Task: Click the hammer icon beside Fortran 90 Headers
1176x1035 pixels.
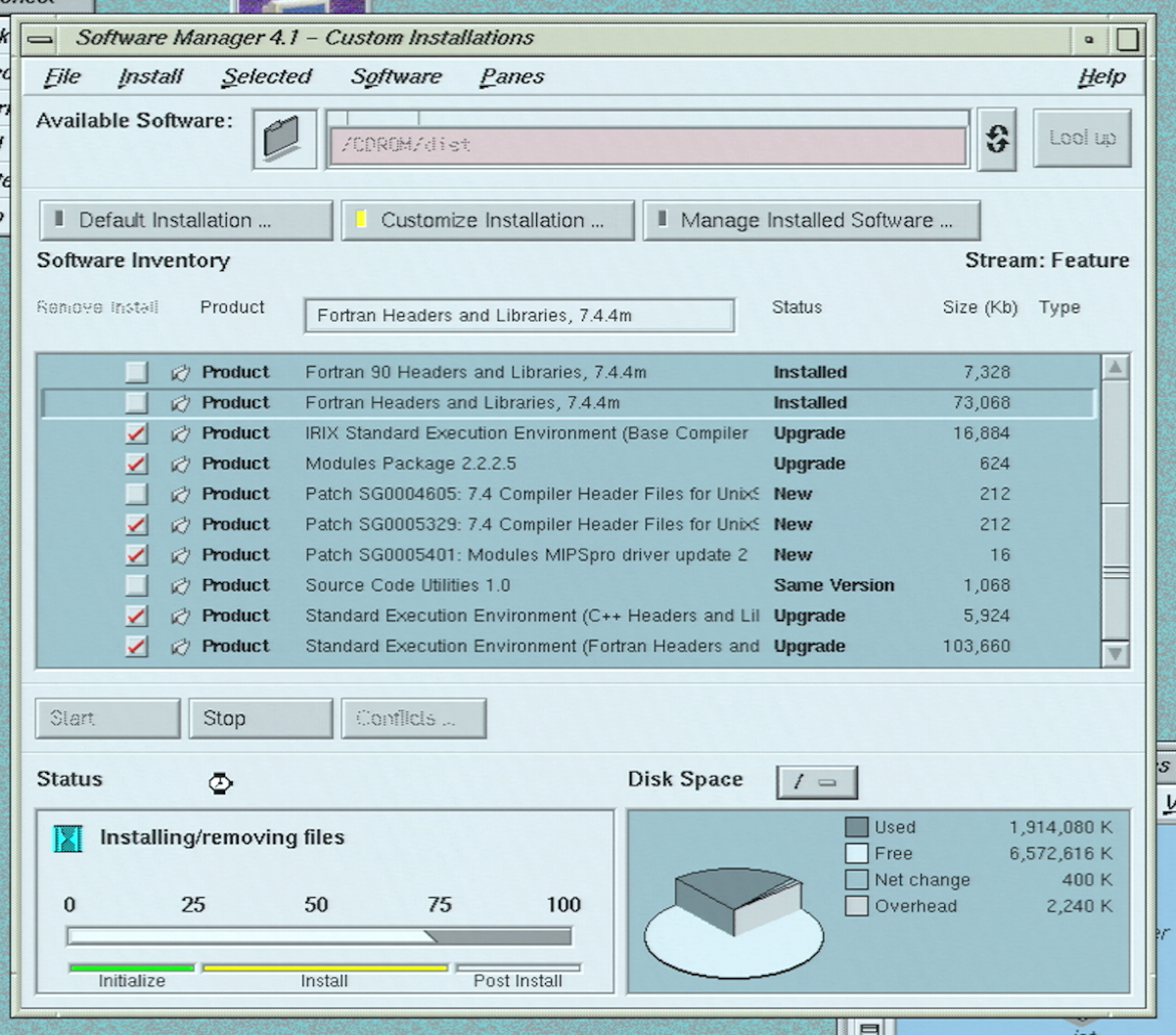Action: coord(181,372)
